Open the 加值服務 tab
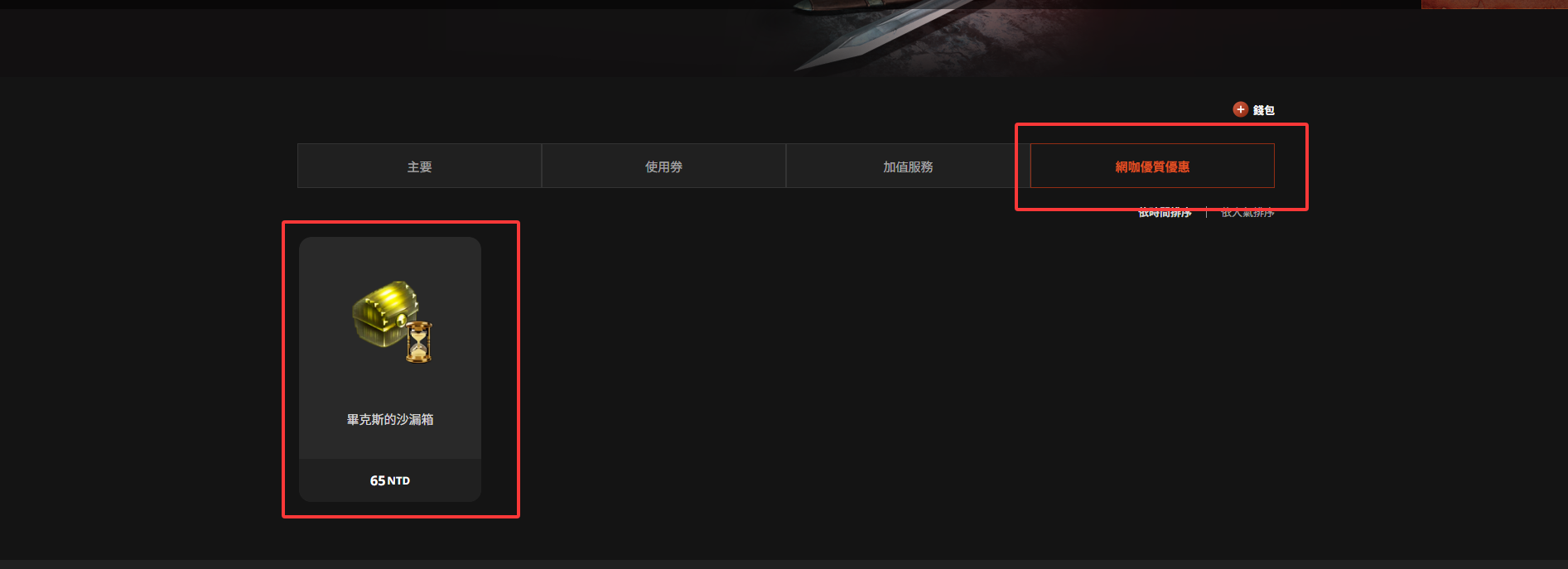Viewport: 1568px width, 569px height. pos(908,166)
